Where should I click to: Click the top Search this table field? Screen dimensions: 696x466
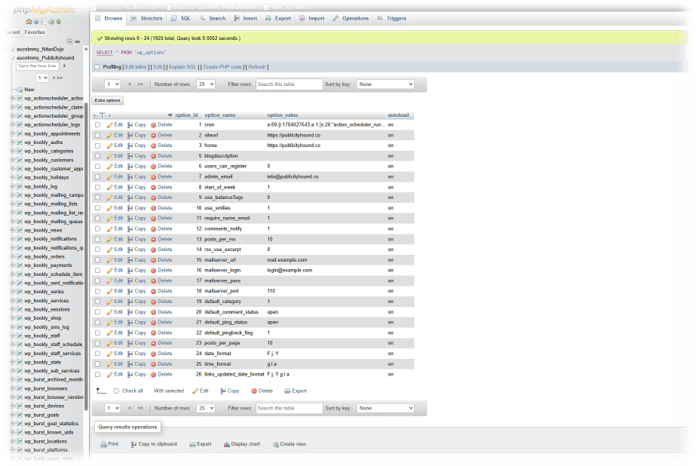pos(289,84)
